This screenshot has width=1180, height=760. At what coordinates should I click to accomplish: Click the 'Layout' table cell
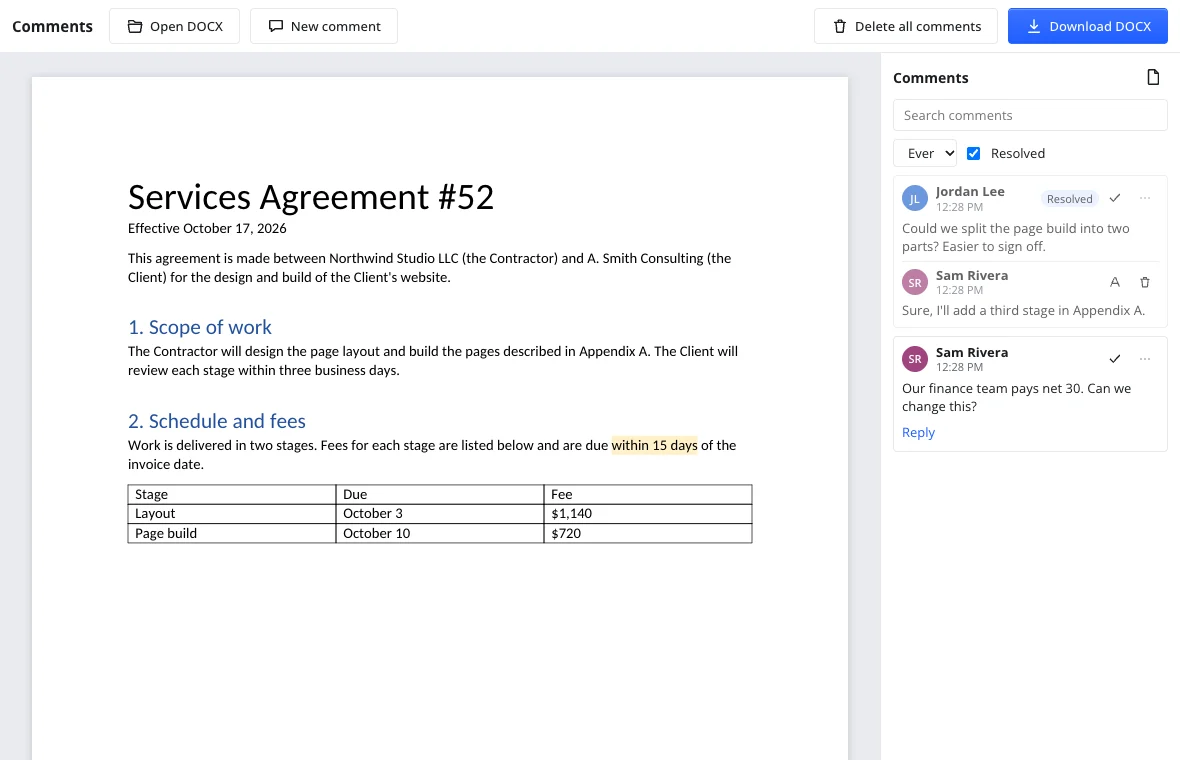[232, 514]
